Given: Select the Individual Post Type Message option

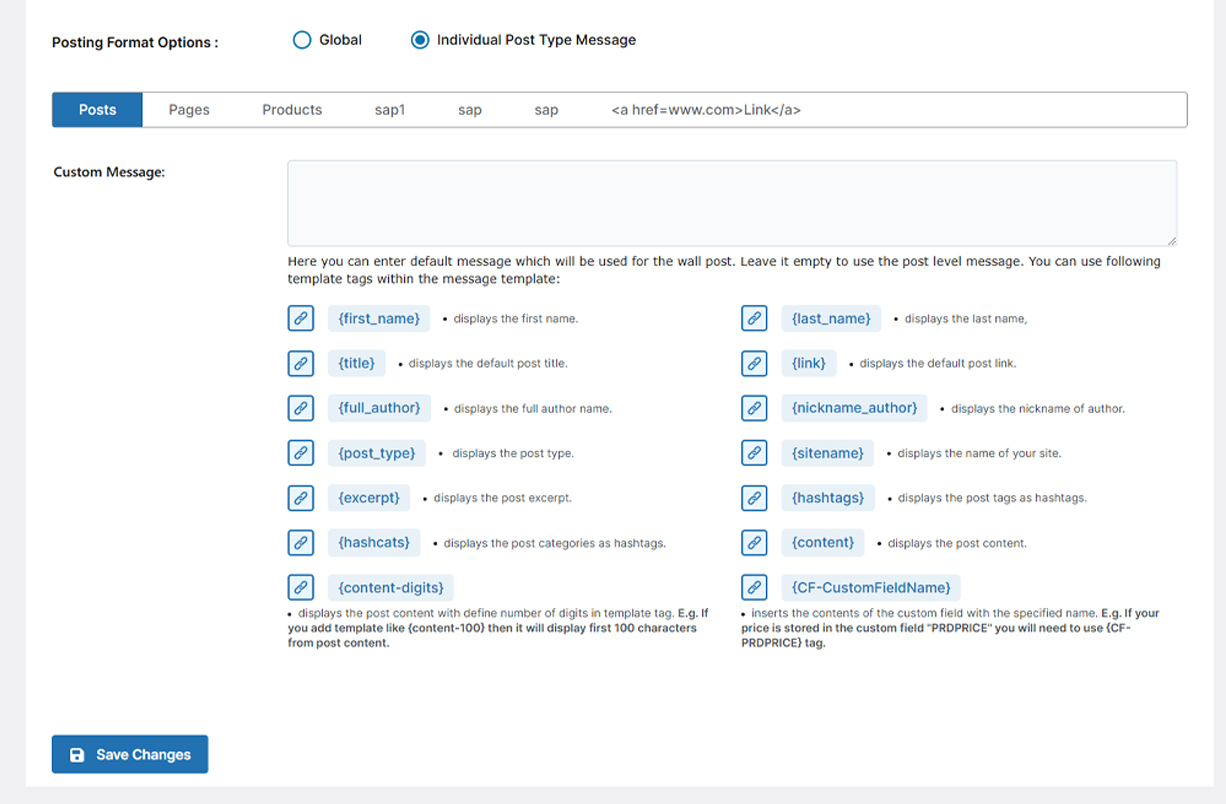Looking at the screenshot, I should [420, 40].
